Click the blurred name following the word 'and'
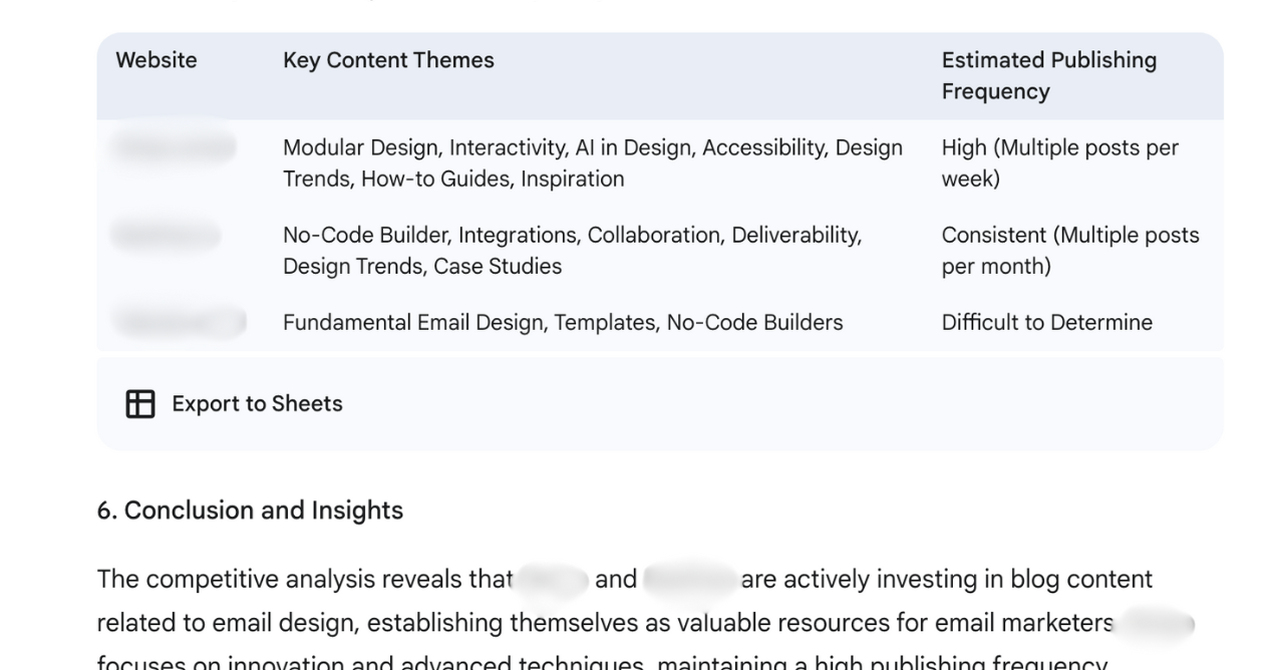1280x670 pixels. (689, 580)
